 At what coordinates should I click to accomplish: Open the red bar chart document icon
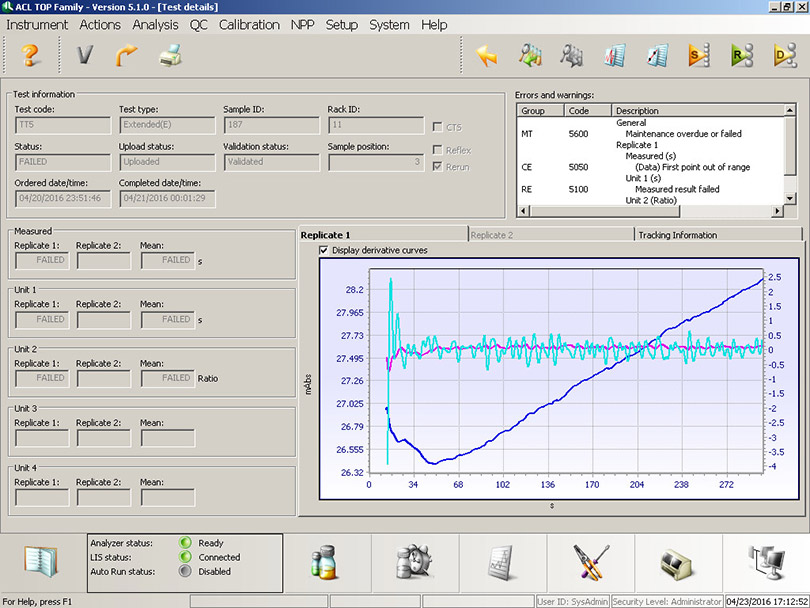(615, 55)
